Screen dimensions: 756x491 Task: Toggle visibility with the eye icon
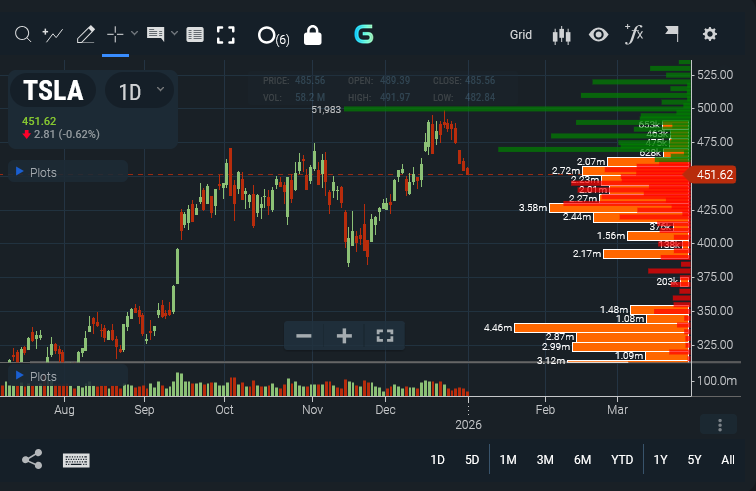[x=598, y=35]
